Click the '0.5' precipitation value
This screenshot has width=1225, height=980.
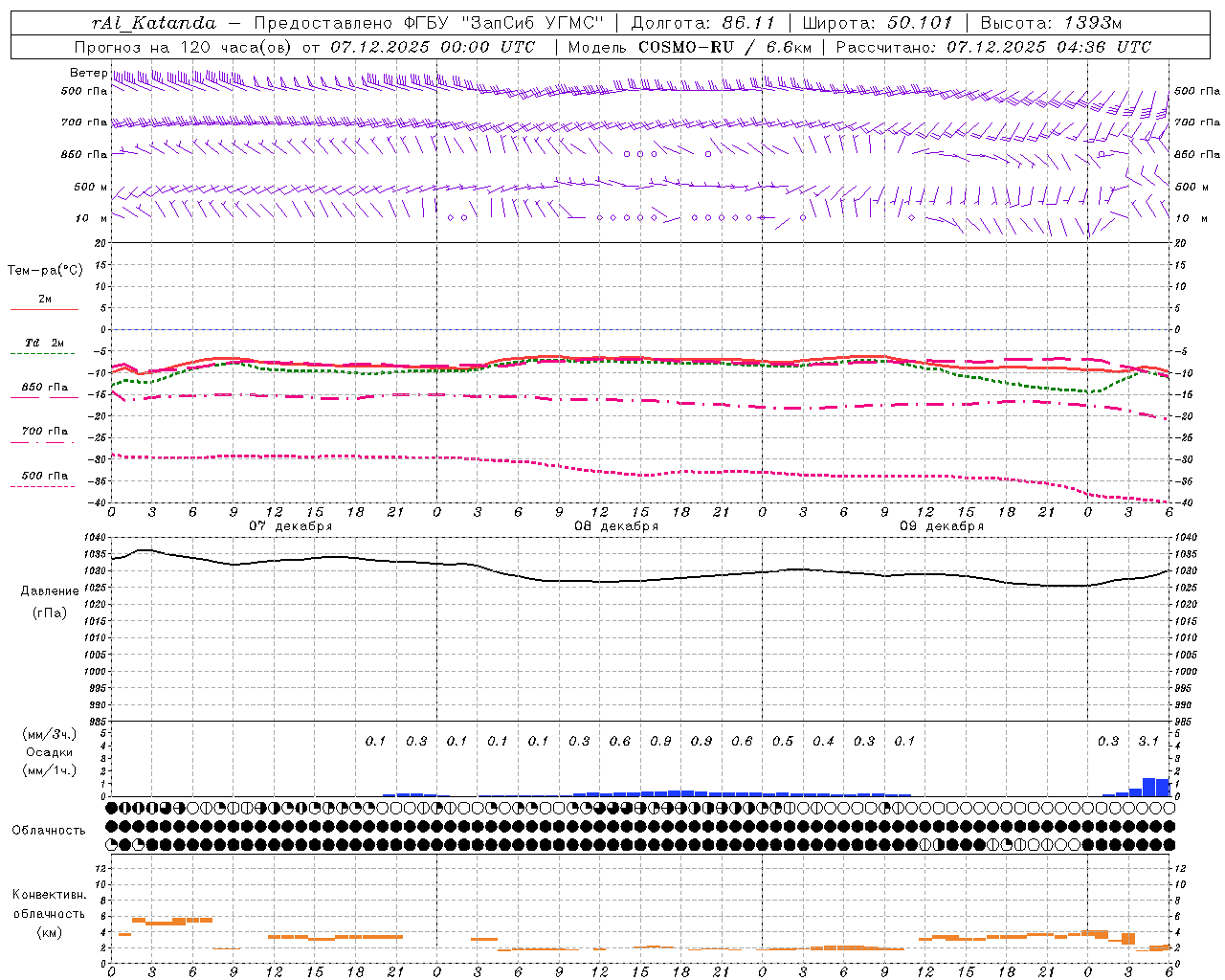pos(783,741)
